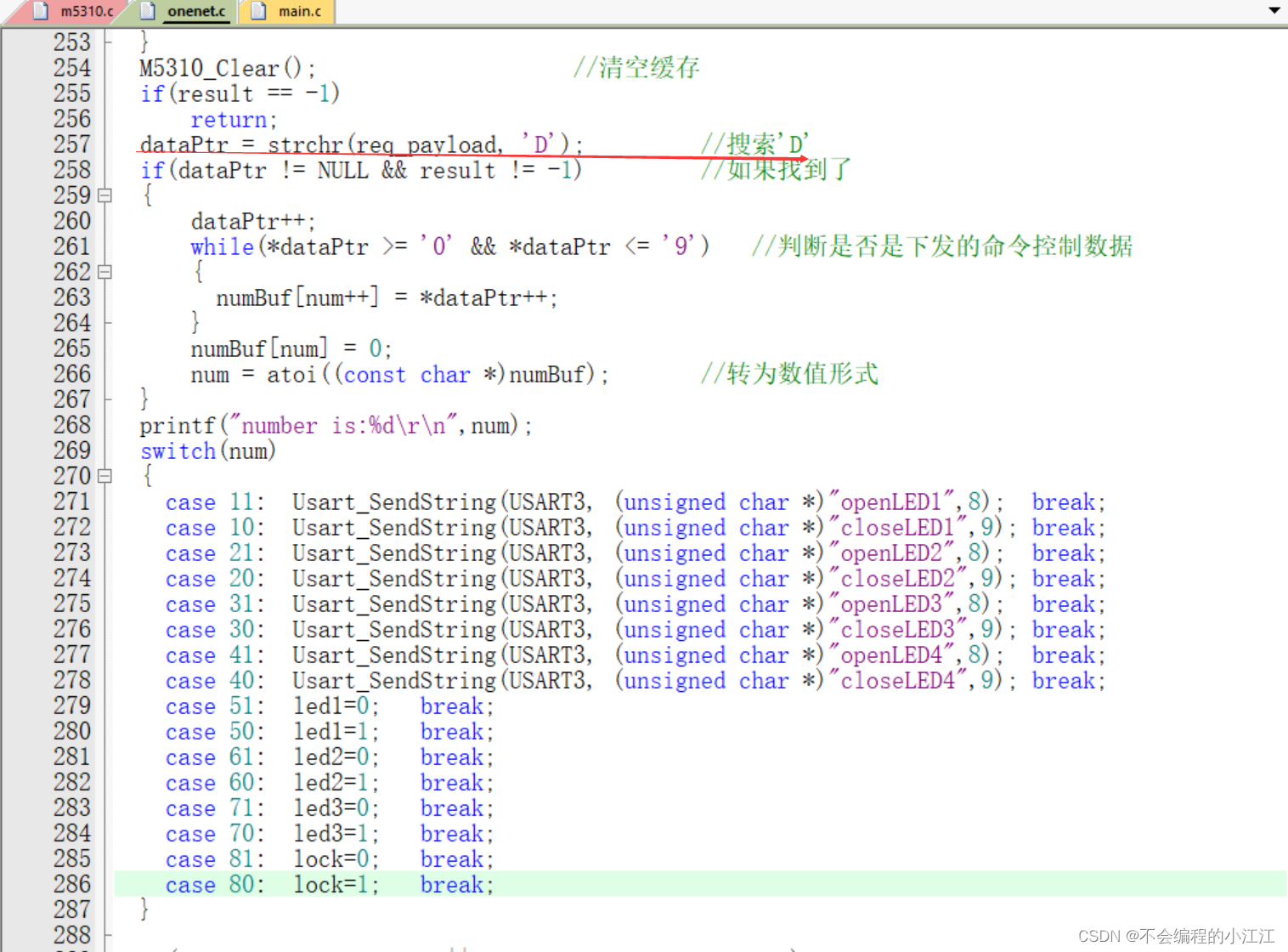Click line number 257 in the gutter
The image size is (1288, 952).
tap(71, 144)
